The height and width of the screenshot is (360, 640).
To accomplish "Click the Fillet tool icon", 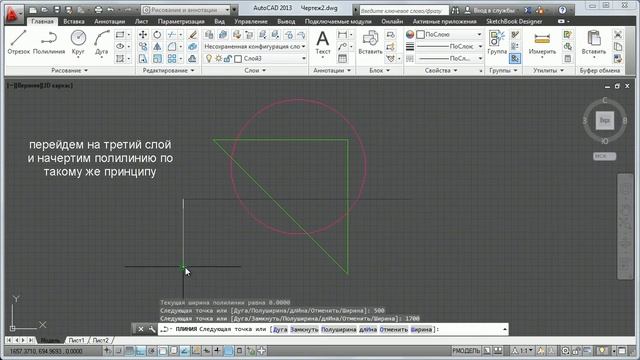I will coord(172,47).
